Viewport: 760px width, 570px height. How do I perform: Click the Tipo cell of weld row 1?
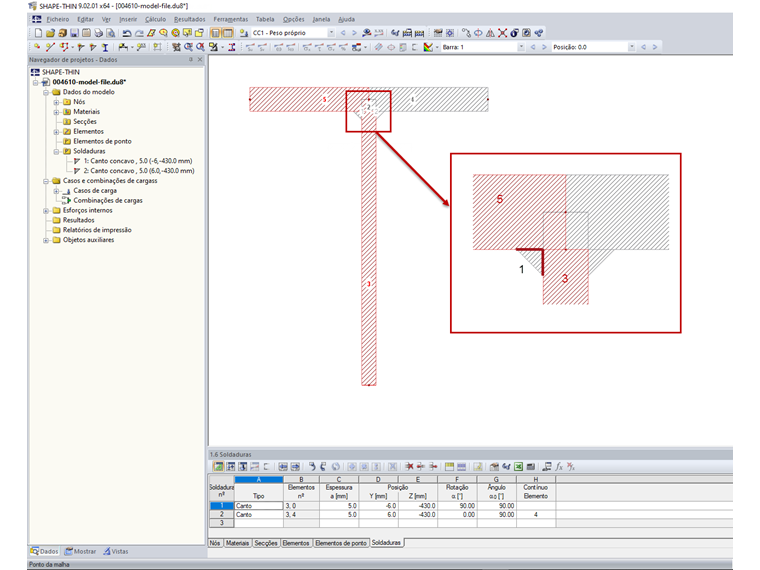point(259,506)
